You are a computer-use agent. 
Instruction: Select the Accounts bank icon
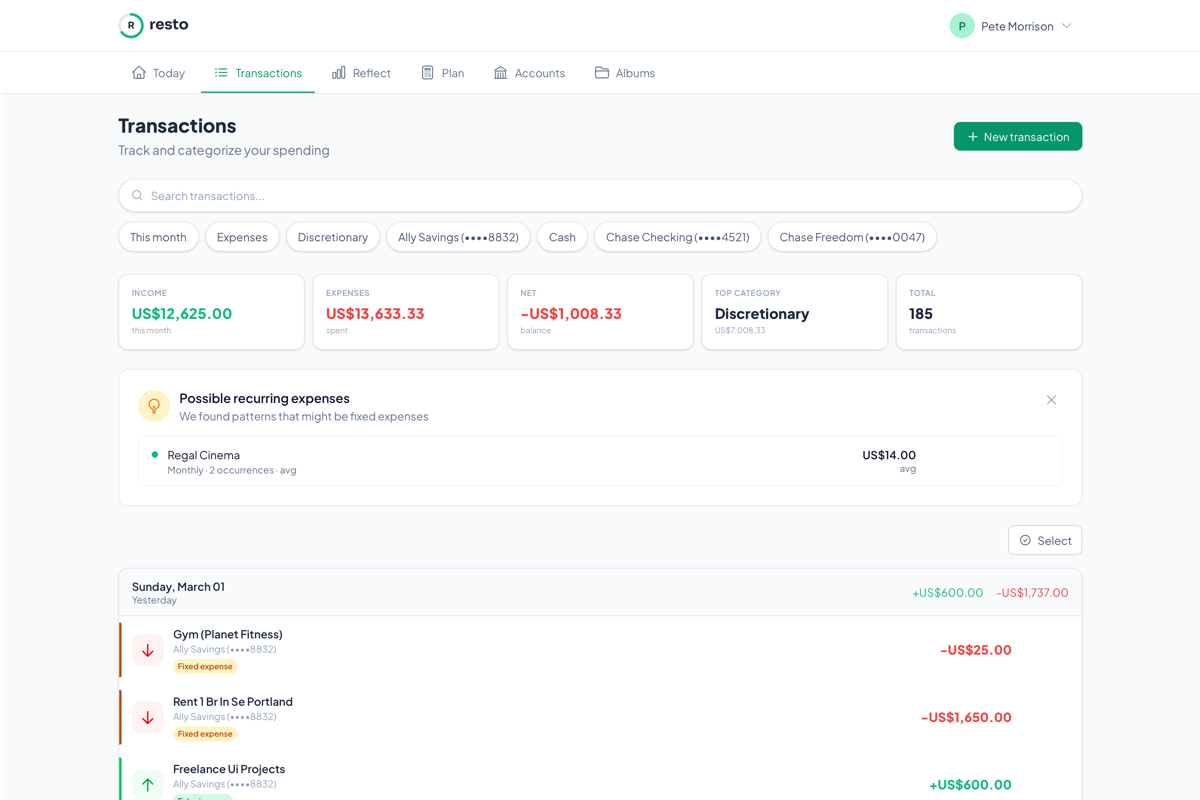coord(501,72)
